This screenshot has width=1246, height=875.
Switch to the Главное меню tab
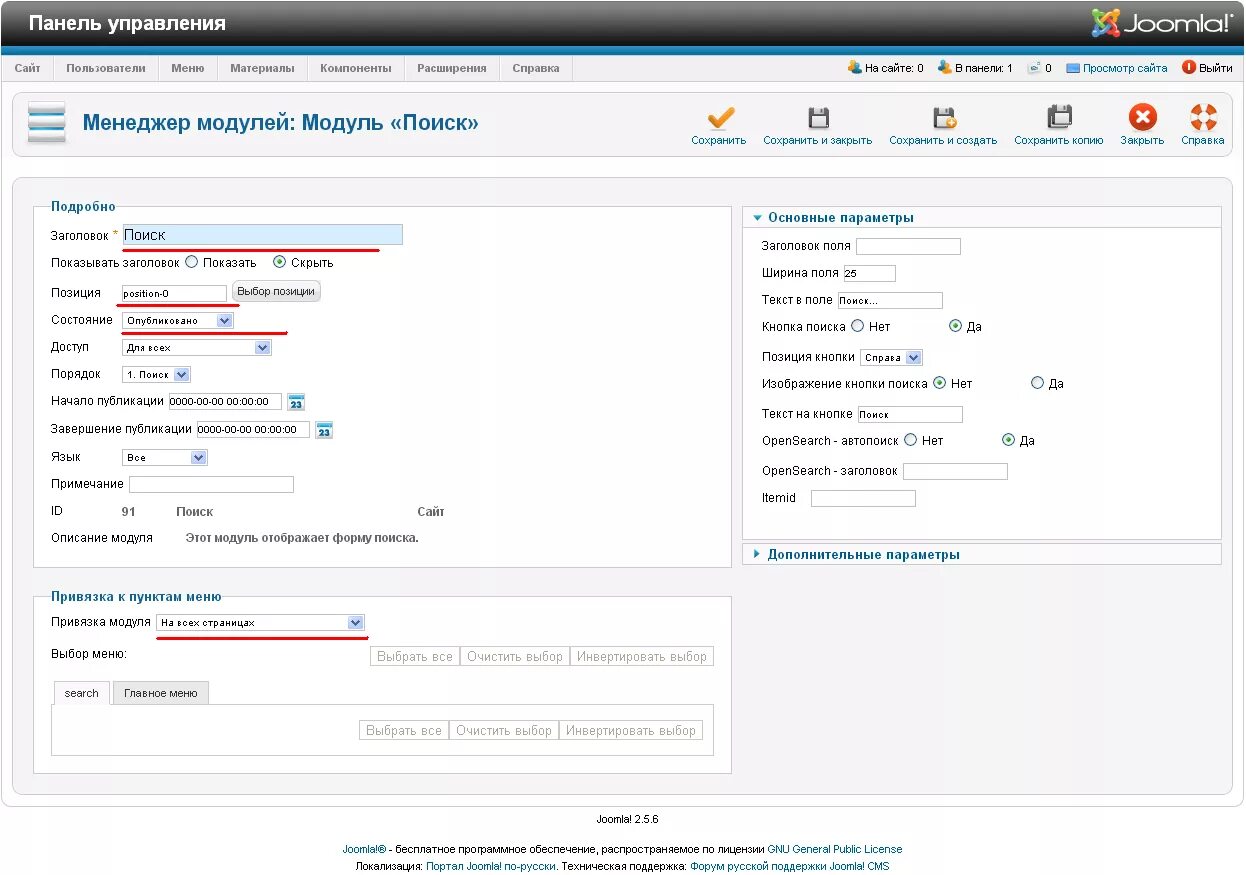161,693
